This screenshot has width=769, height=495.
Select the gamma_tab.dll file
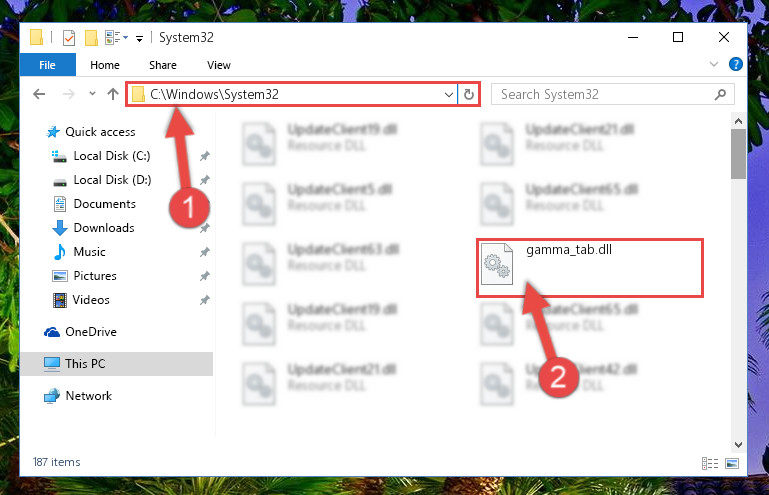click(590, 267)
